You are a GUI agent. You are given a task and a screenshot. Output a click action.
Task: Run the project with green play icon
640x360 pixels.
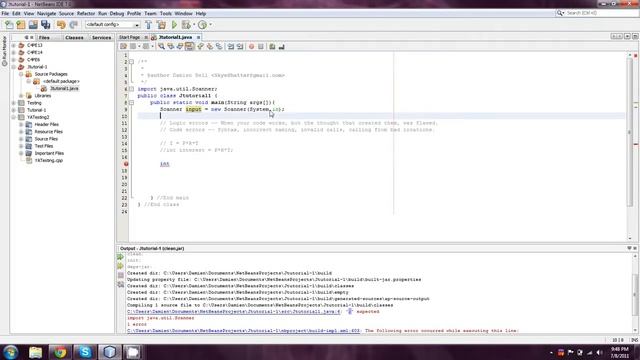click(x=174, y=25)
